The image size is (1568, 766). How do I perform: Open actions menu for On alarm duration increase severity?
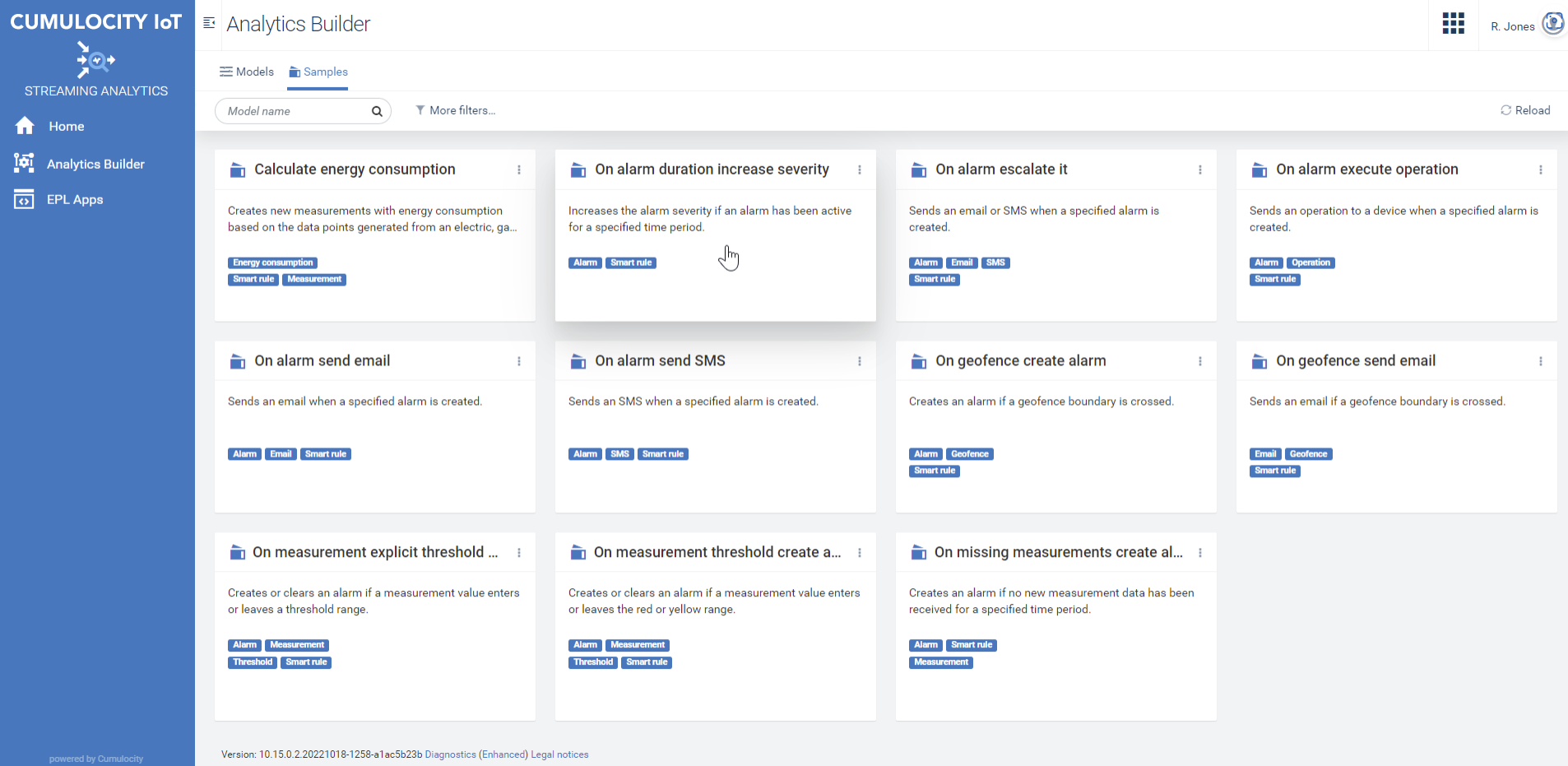pyautogui.click(x=860, y=169)
